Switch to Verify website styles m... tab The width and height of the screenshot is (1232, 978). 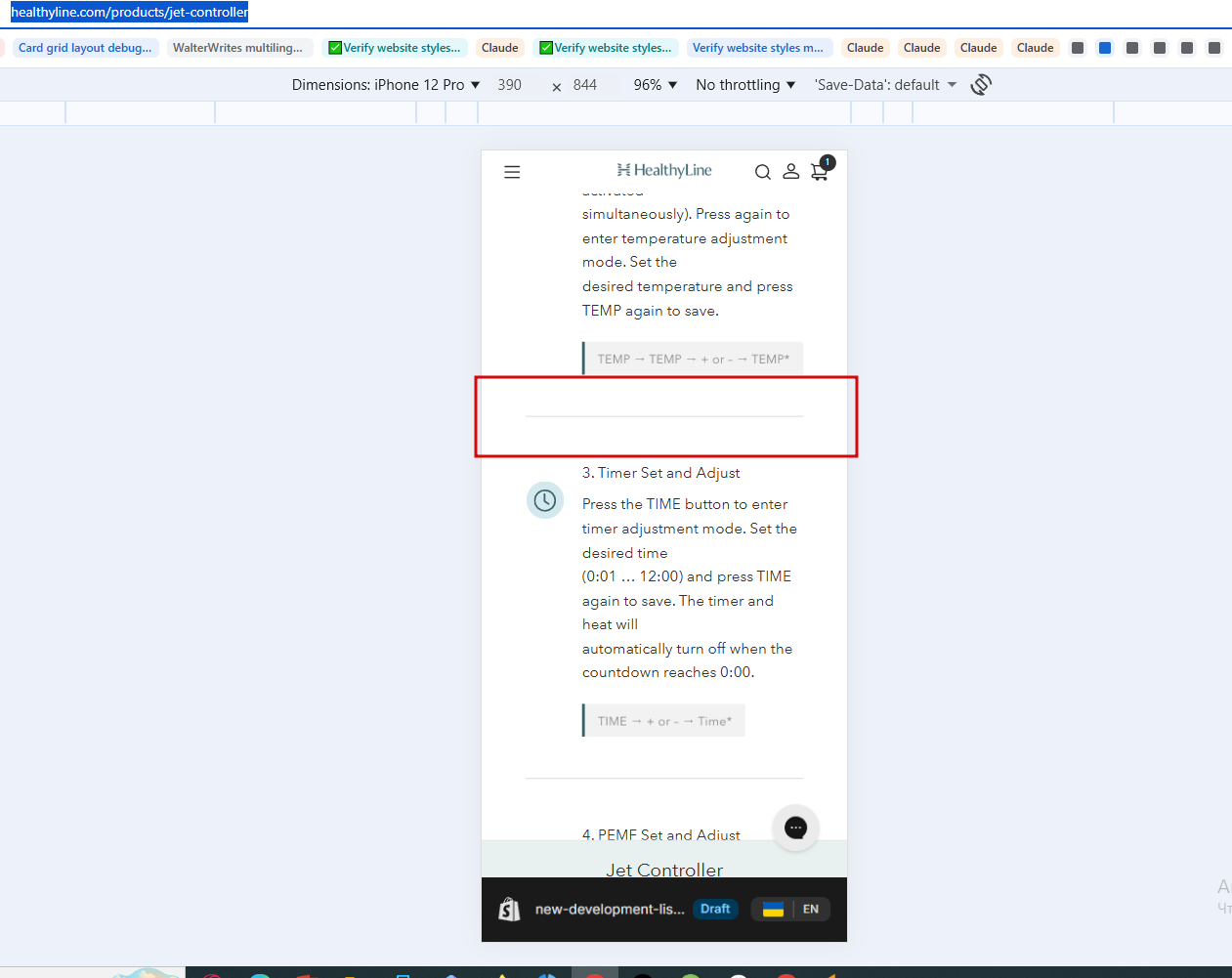point(758,48)
